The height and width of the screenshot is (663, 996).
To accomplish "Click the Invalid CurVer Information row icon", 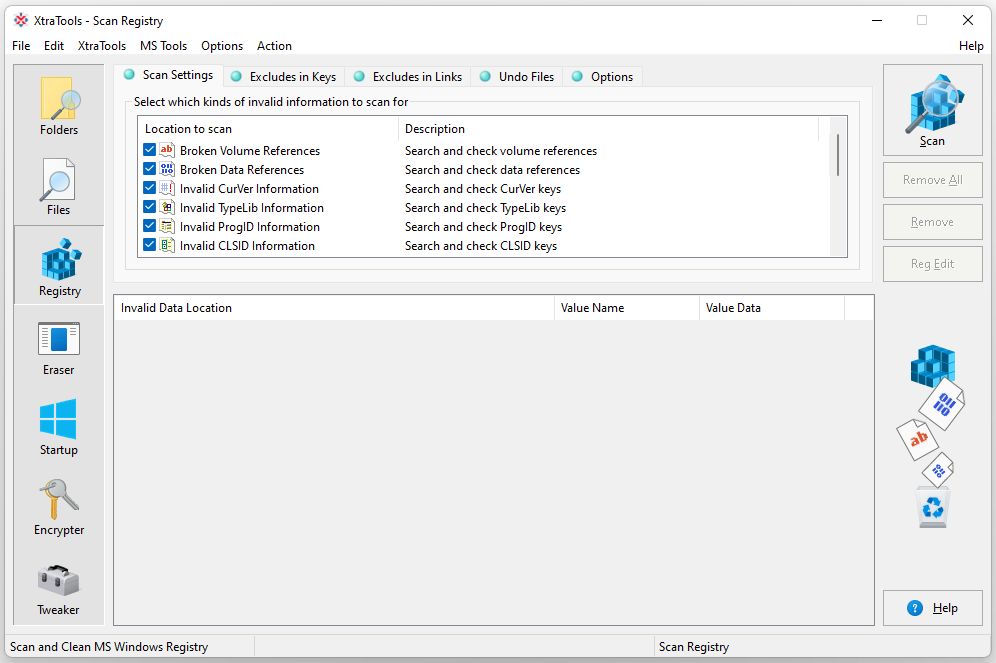I will [166, 188].
